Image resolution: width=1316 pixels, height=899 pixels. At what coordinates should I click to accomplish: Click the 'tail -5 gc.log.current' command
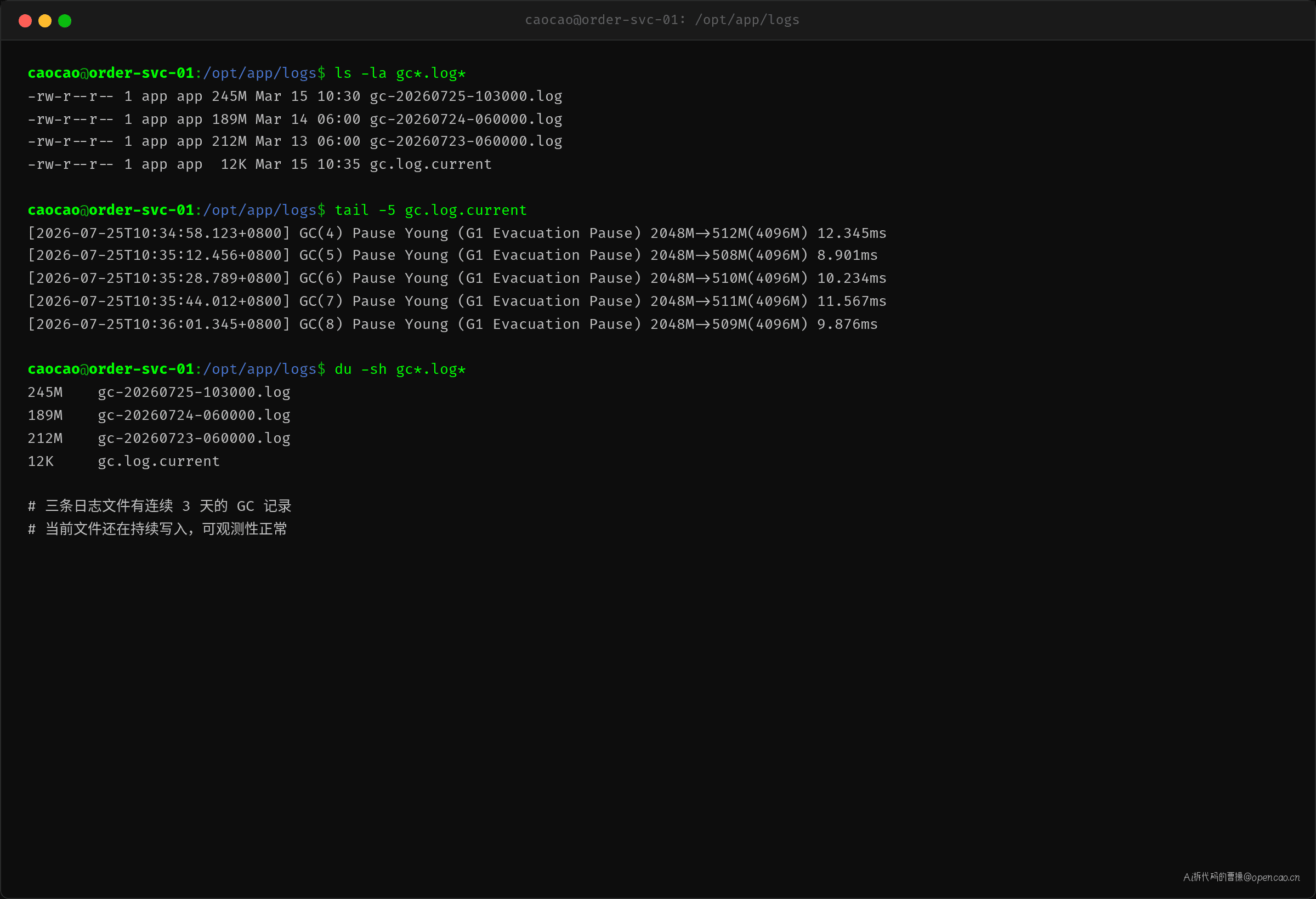coord(430,210)
